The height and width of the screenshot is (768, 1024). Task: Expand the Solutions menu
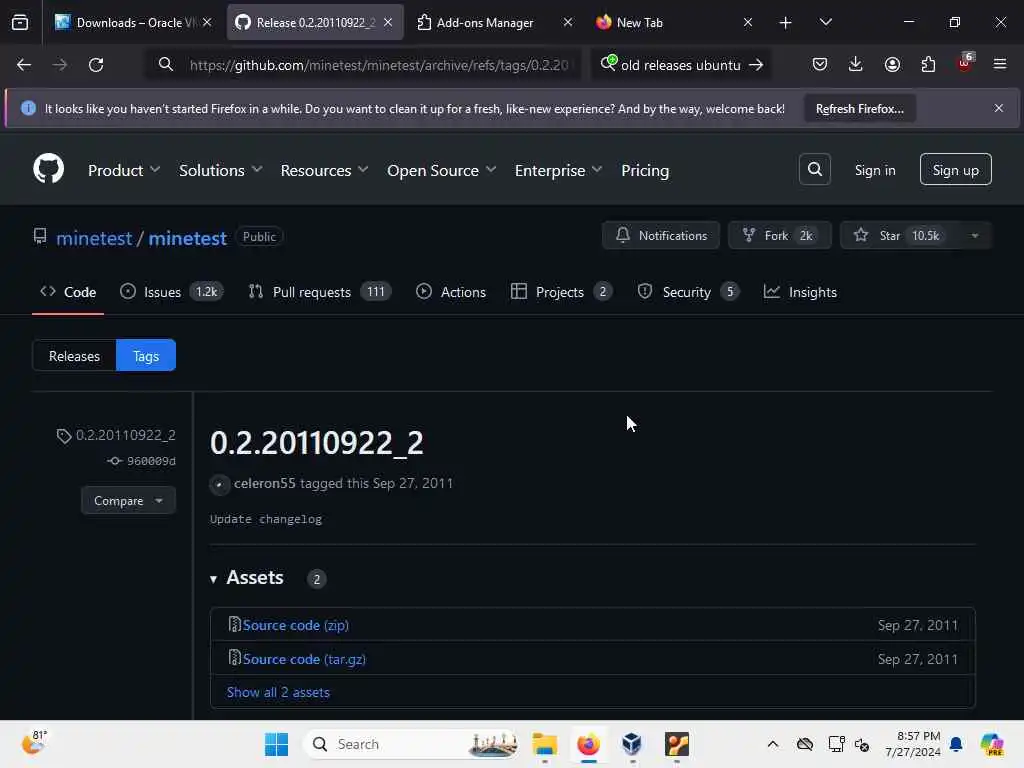tap(221, 170)
